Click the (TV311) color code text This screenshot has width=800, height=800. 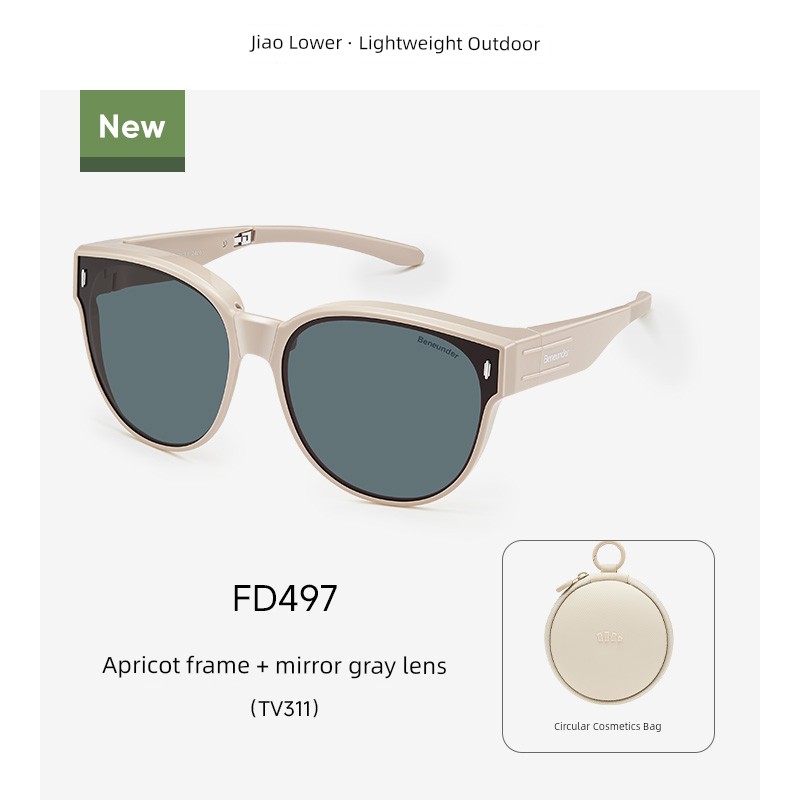[285, 708]
